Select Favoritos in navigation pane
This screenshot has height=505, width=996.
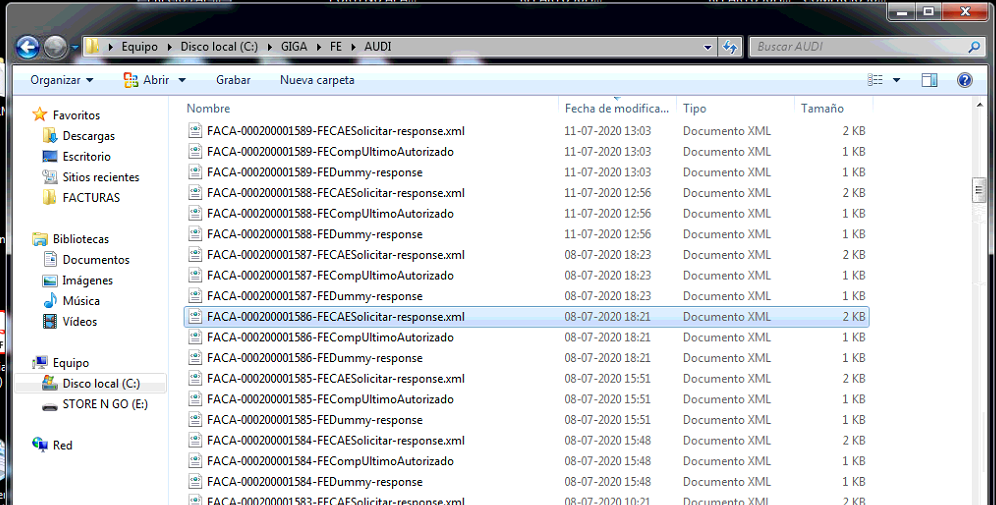coord(76,115)
